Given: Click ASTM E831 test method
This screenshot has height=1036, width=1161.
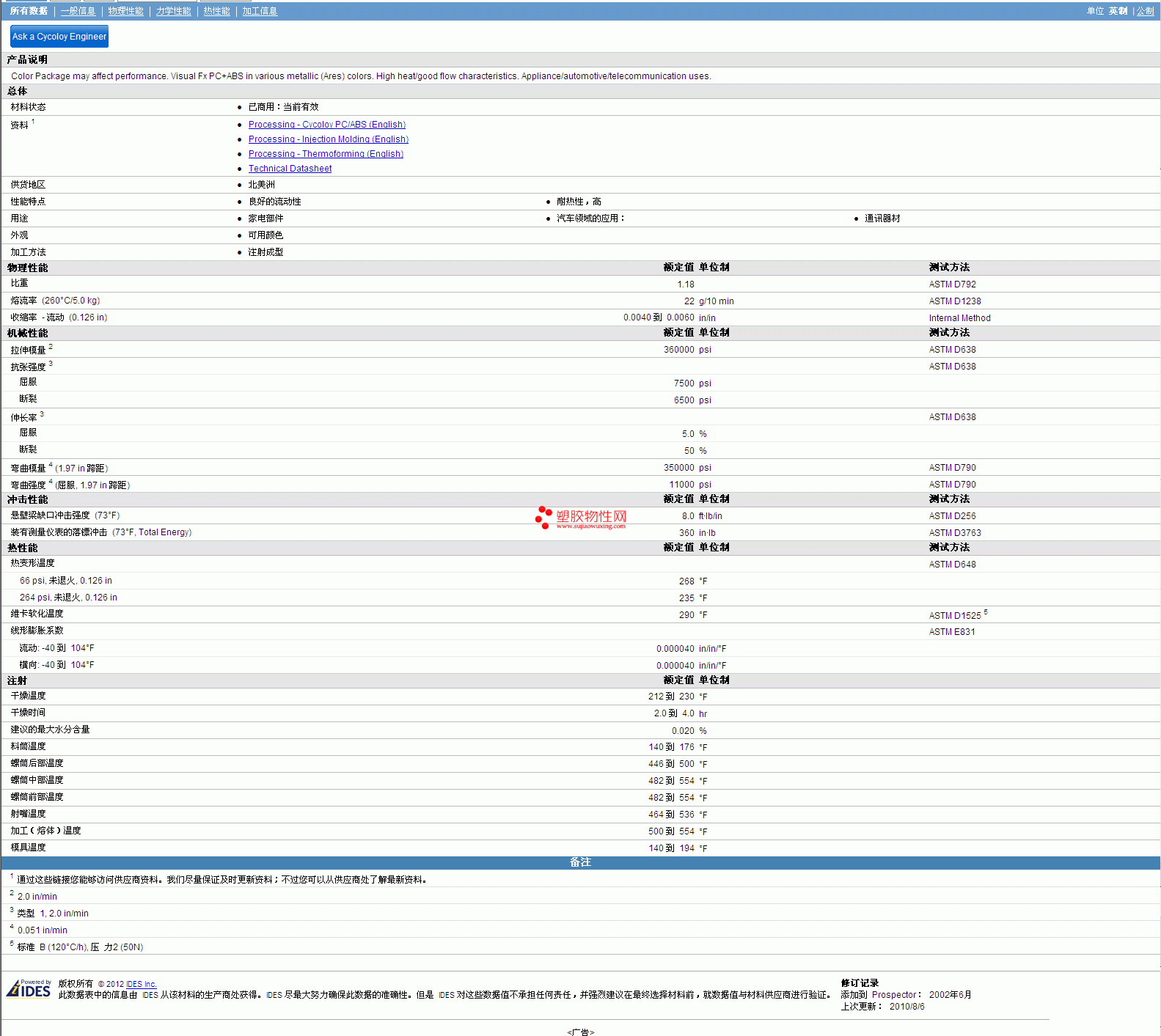Looking at the screenshot, I should [x=952, y=632].
